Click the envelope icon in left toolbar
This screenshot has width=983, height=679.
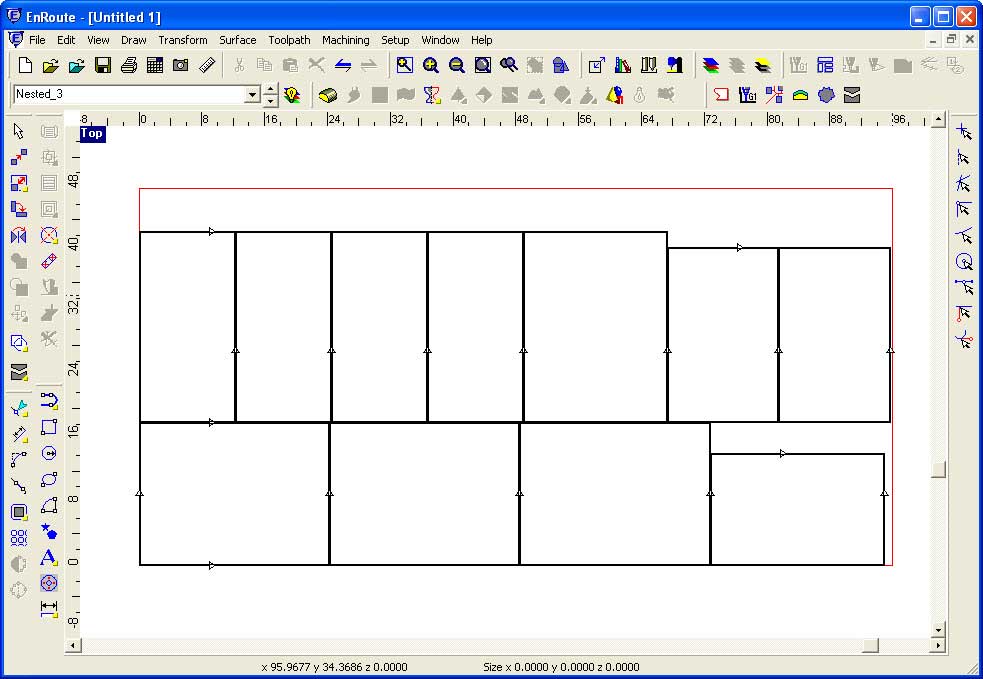point(19,372)
